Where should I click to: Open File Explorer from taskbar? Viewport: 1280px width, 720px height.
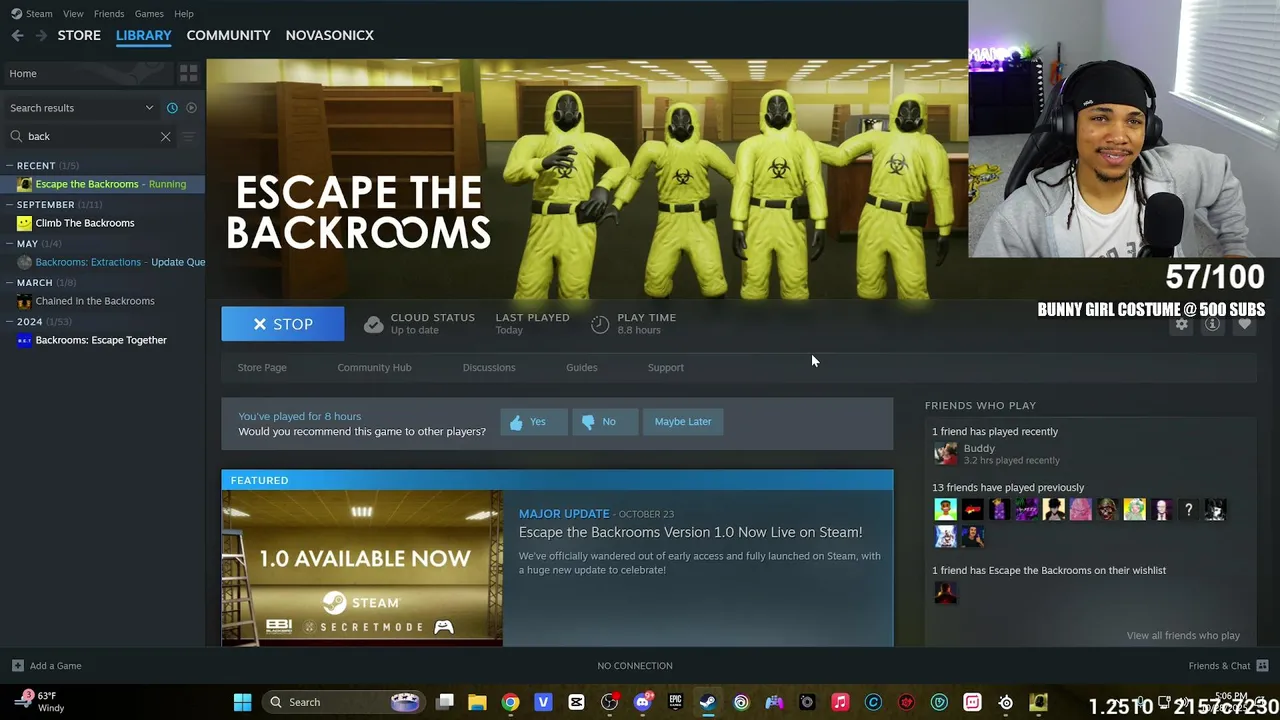point(477,702)
